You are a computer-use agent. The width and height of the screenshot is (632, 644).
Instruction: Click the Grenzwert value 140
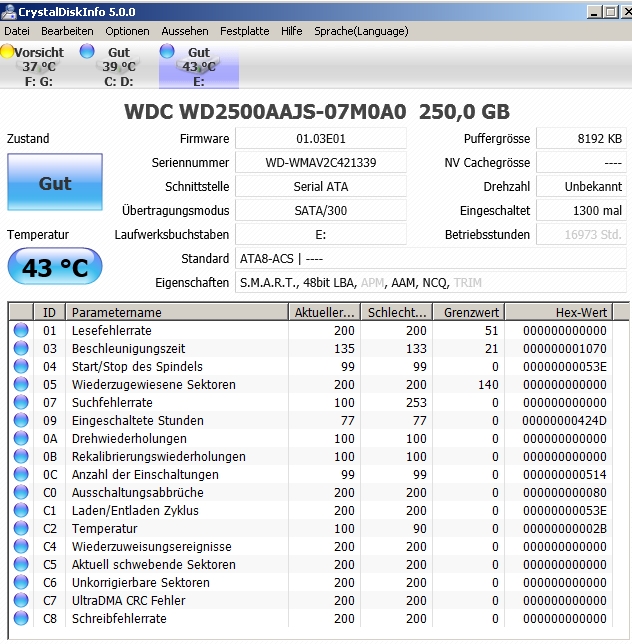[x=488, y=384]
